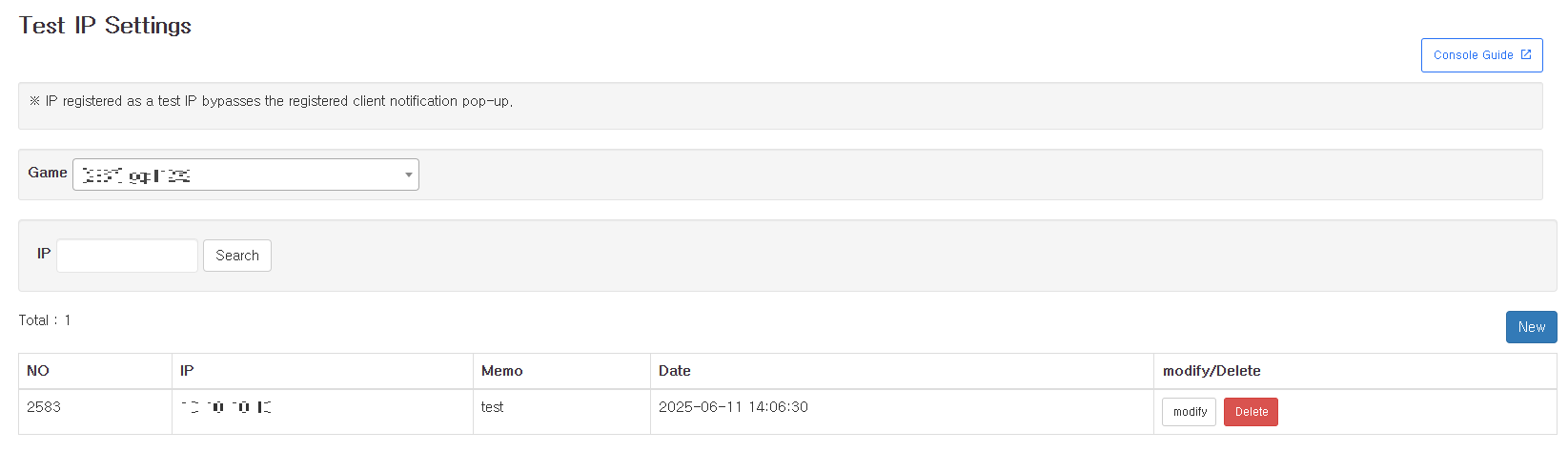Click the date 2025-06-11 14:06:30 cell
1568x452 pixels.
(x=733, y=407)
